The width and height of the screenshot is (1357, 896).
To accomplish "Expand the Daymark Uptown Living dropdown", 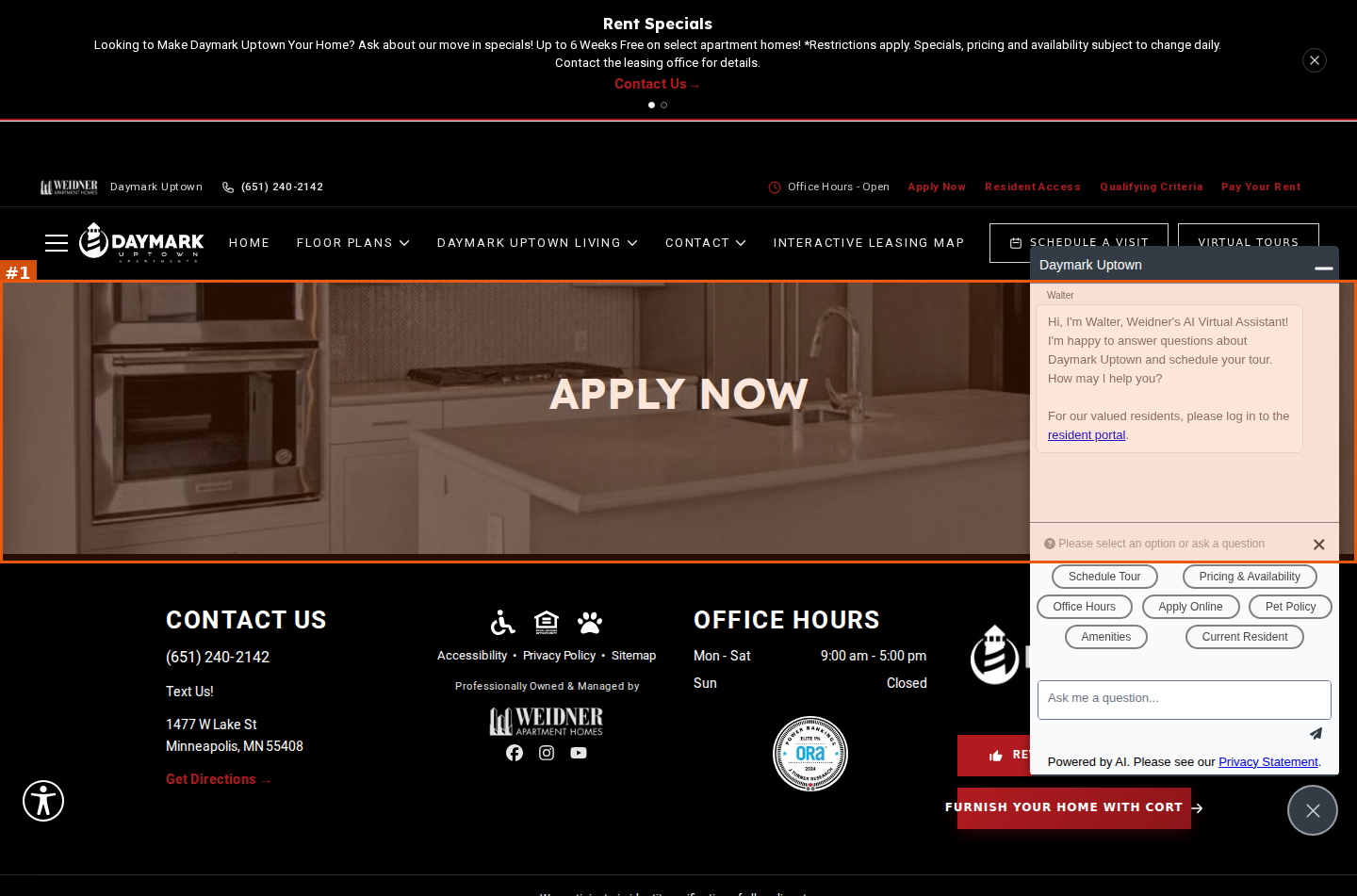I will click(537, 243).
